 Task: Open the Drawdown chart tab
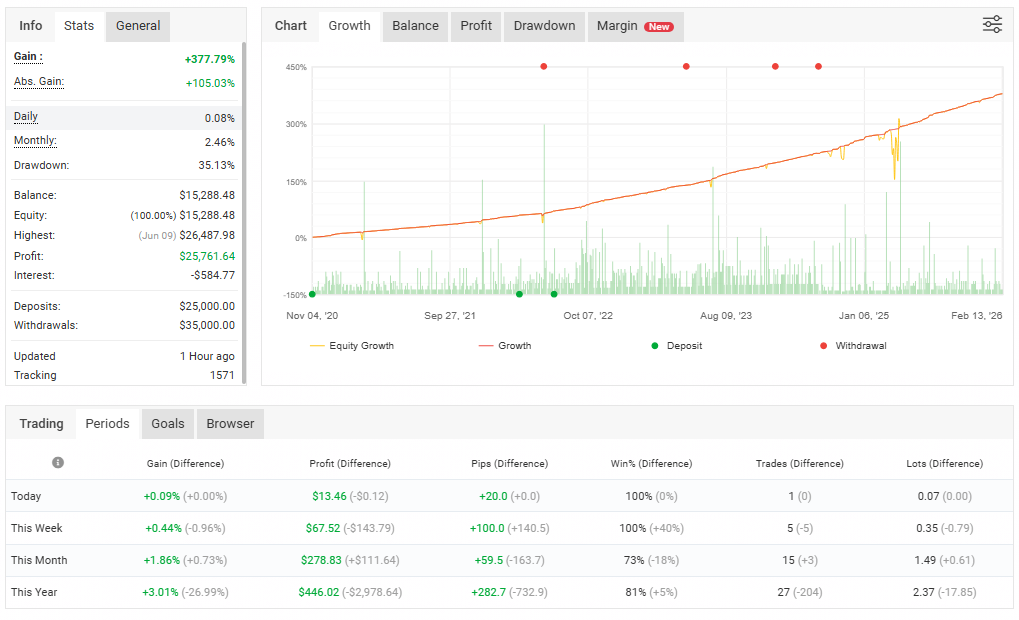544,26
